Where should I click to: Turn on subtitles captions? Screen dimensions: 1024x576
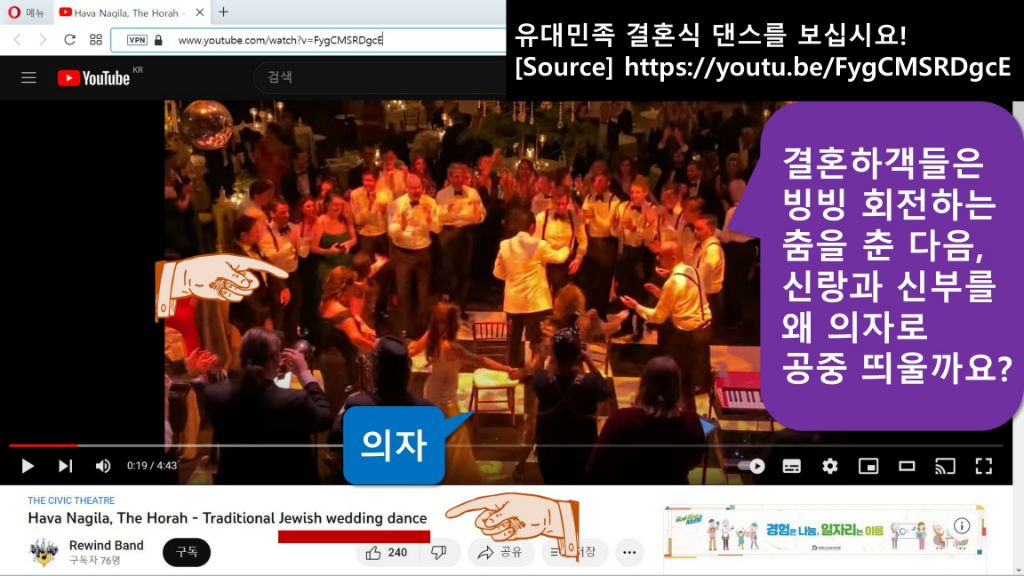792,466
